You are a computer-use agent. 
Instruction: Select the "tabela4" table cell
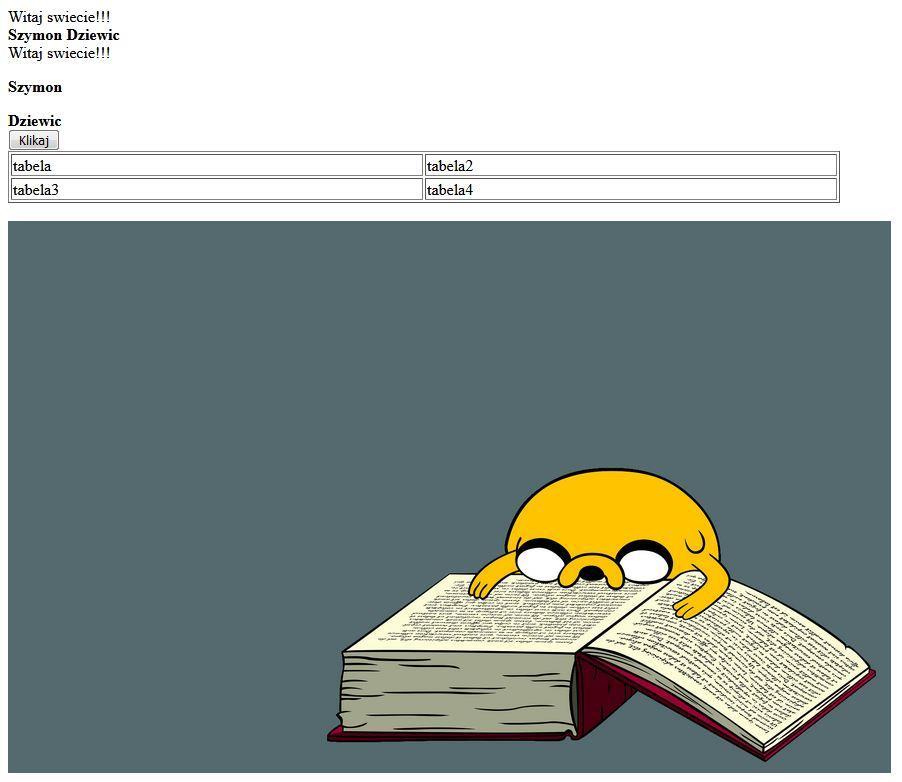point(630,189)
